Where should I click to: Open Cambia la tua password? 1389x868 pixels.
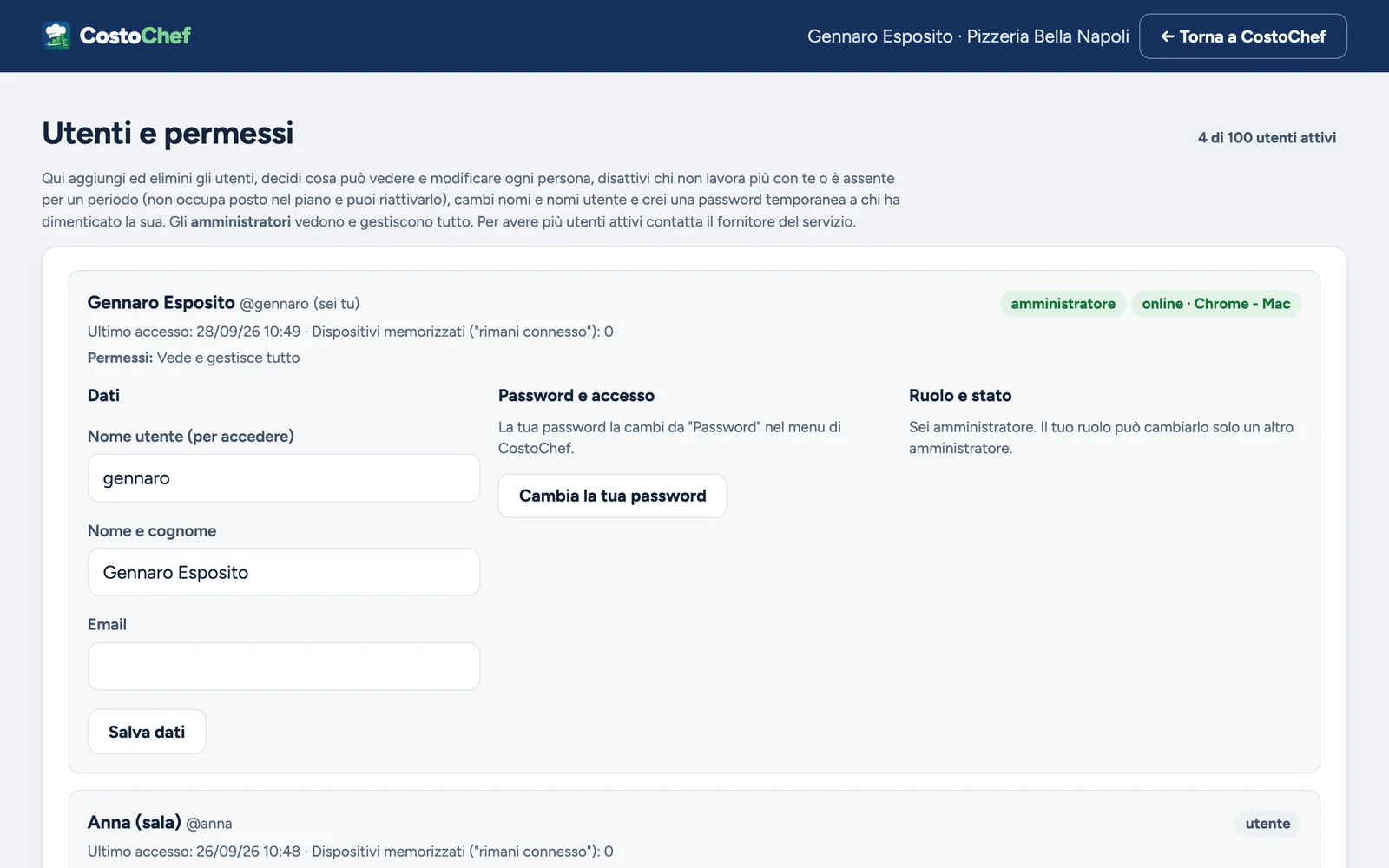612,496
